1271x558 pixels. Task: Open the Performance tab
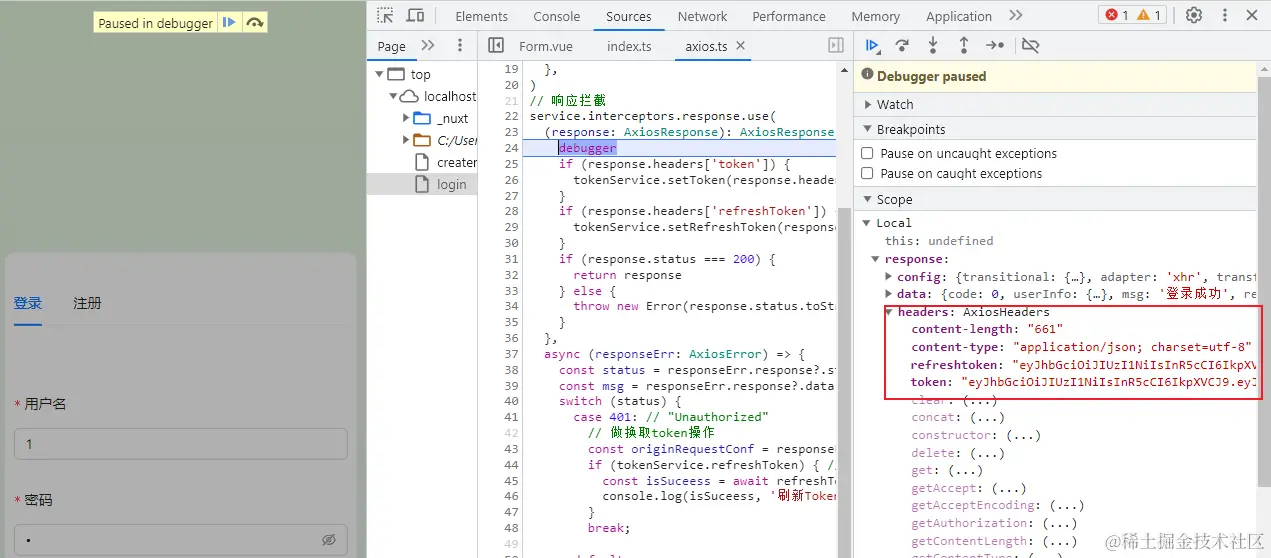789,16
